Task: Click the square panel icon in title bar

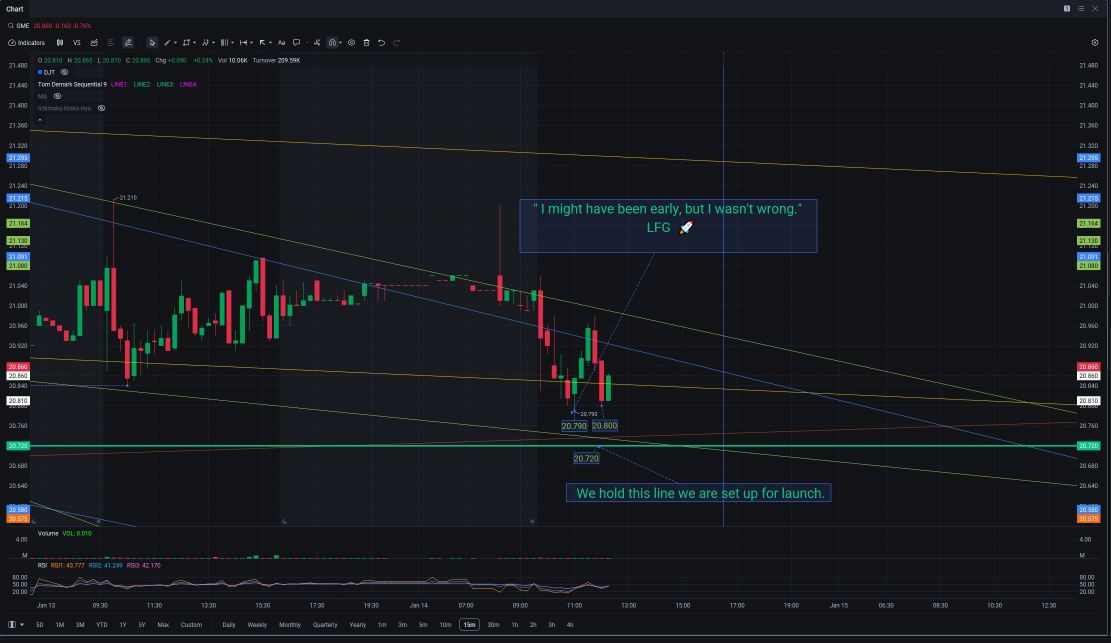Action: pyautogui.click(x=1066, y=9)
